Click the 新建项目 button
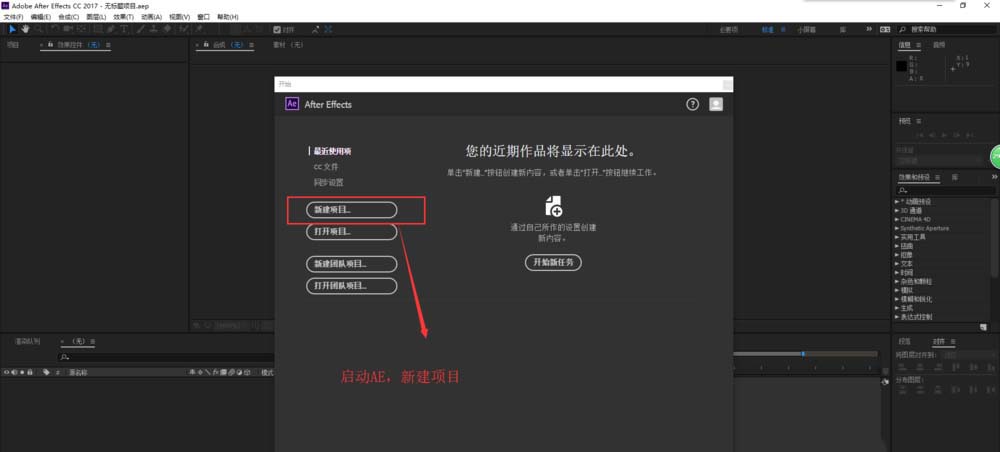1000x452 pixels. (351, 210)
